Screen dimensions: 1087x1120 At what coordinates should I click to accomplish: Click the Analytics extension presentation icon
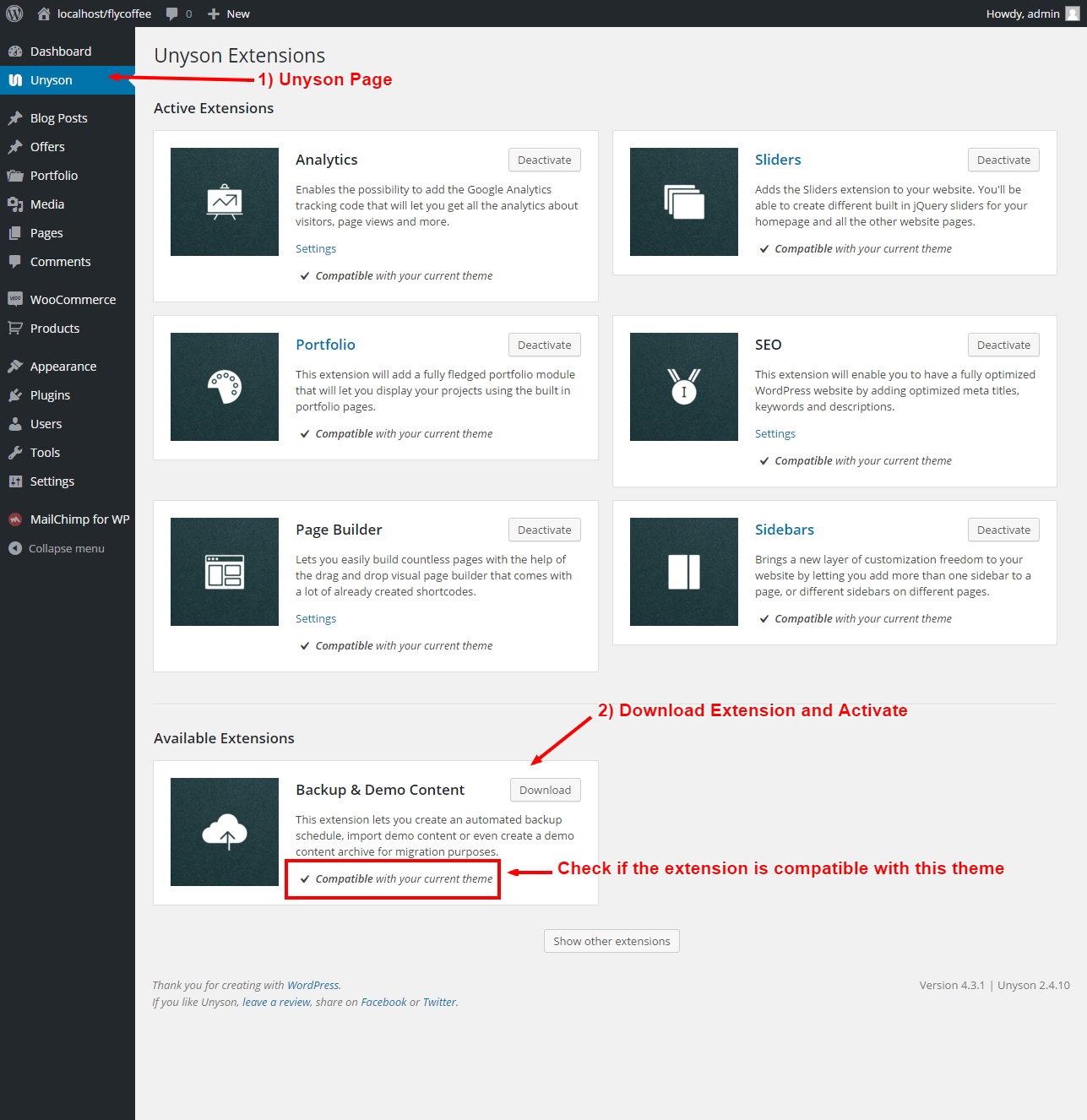225,202
